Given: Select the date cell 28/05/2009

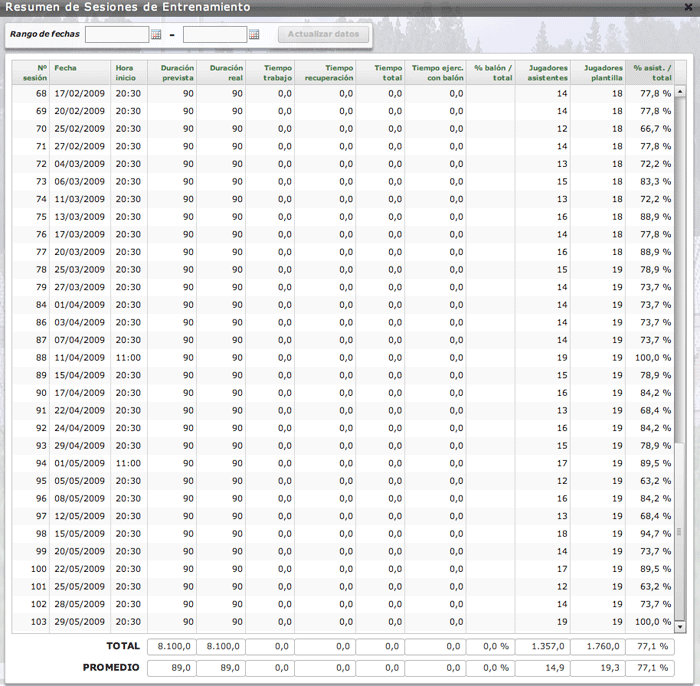Looking at the screenshot, I should click(x=79, y=604).
